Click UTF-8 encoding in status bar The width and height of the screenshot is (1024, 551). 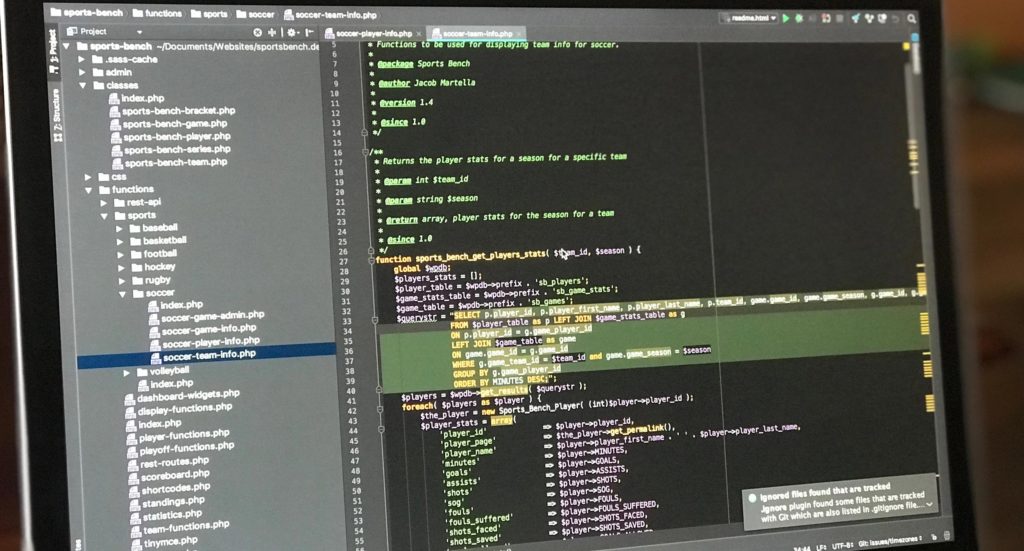pyautogui.click(x=842, y=545)
